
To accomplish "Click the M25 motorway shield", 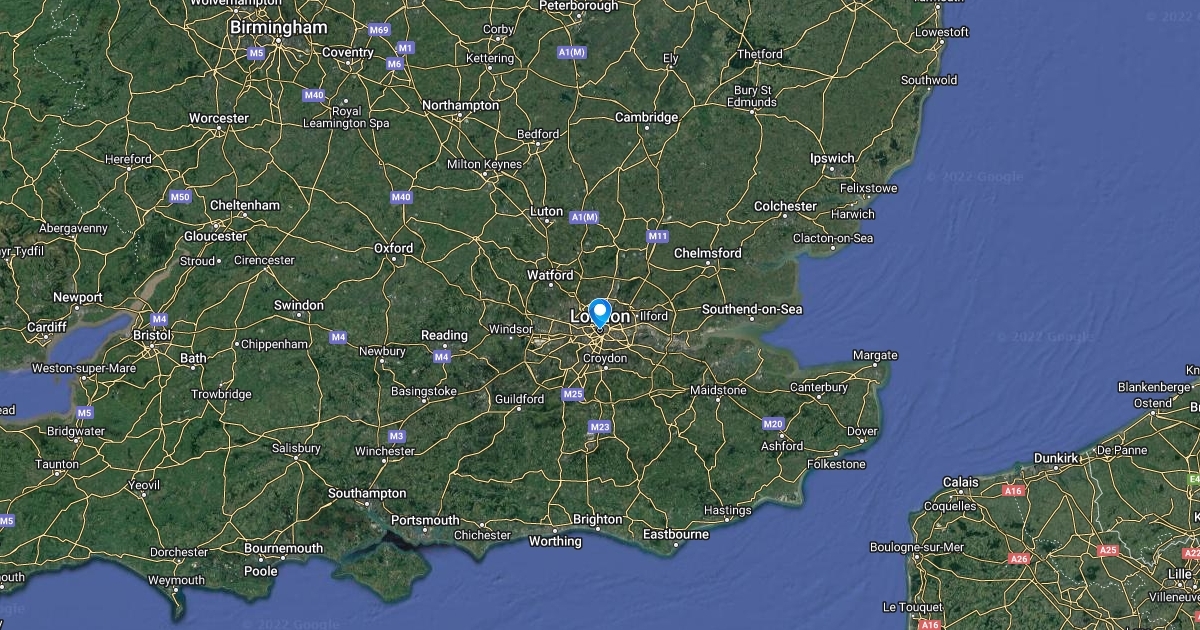I will [x=573, y=394].
